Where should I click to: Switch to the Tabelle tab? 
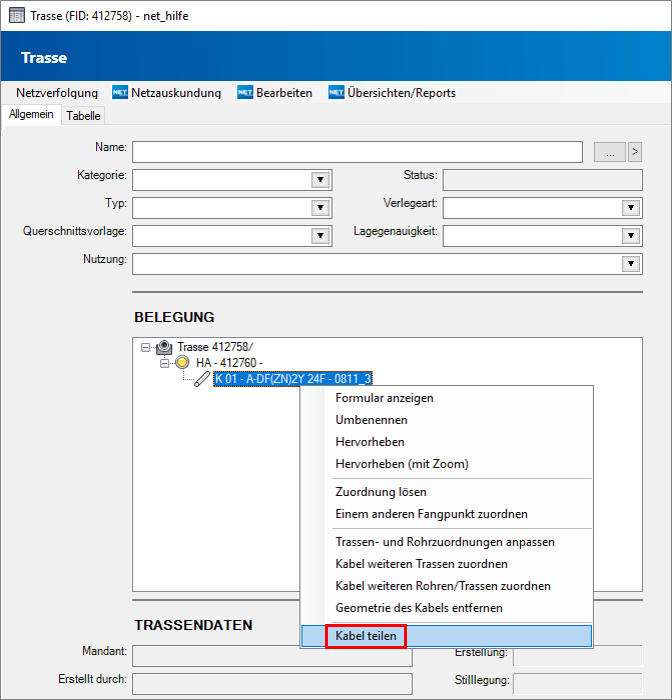pos(83,116)
